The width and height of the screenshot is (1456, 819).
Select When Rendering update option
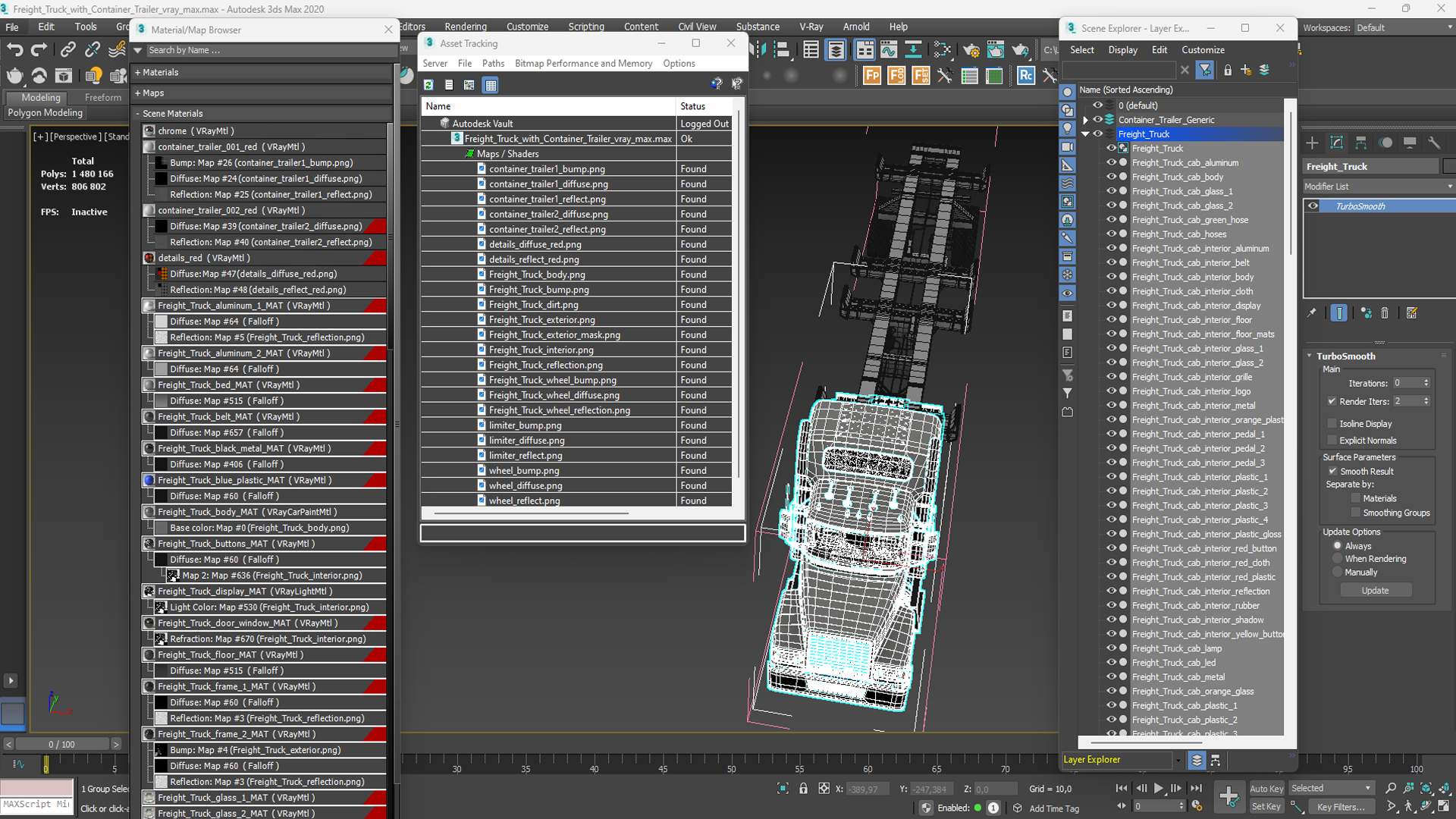tap(1338, 559)
